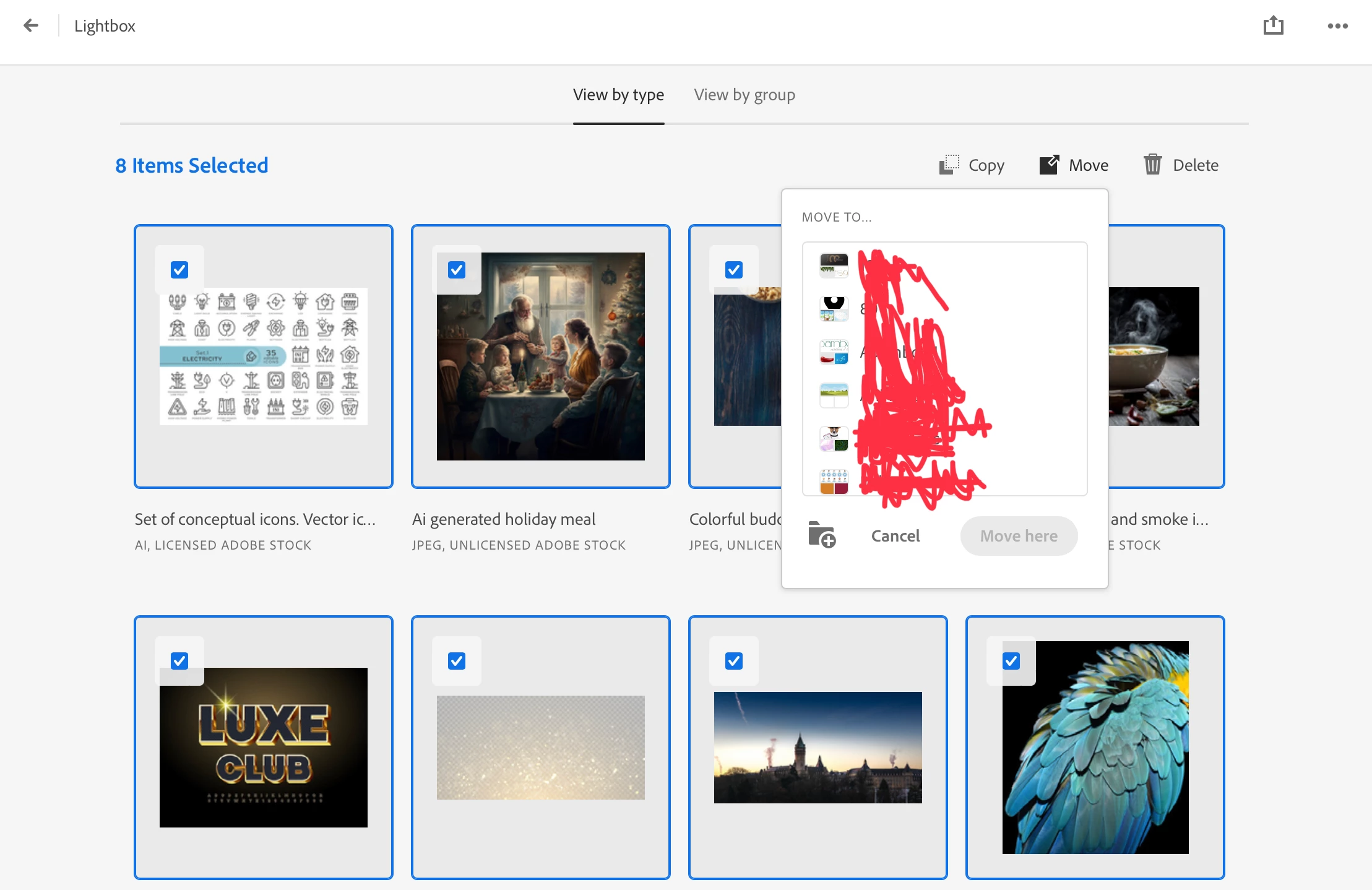This screenshot has height=890, width=1372.
Task: Click the Cancel button in the popup
Action: point(895,535)
